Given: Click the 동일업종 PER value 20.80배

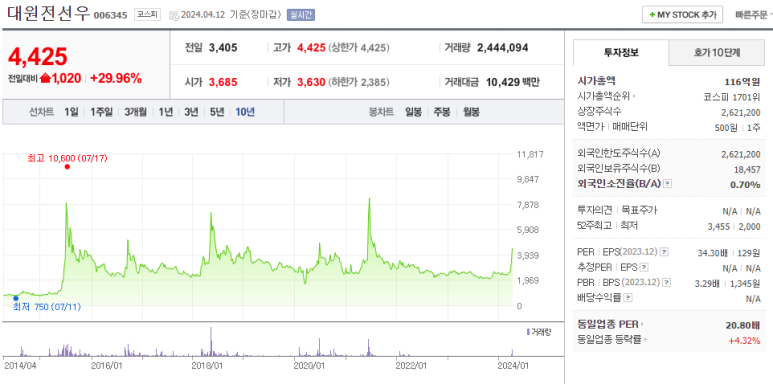Looking at the screenshot, I should (744, 325).
